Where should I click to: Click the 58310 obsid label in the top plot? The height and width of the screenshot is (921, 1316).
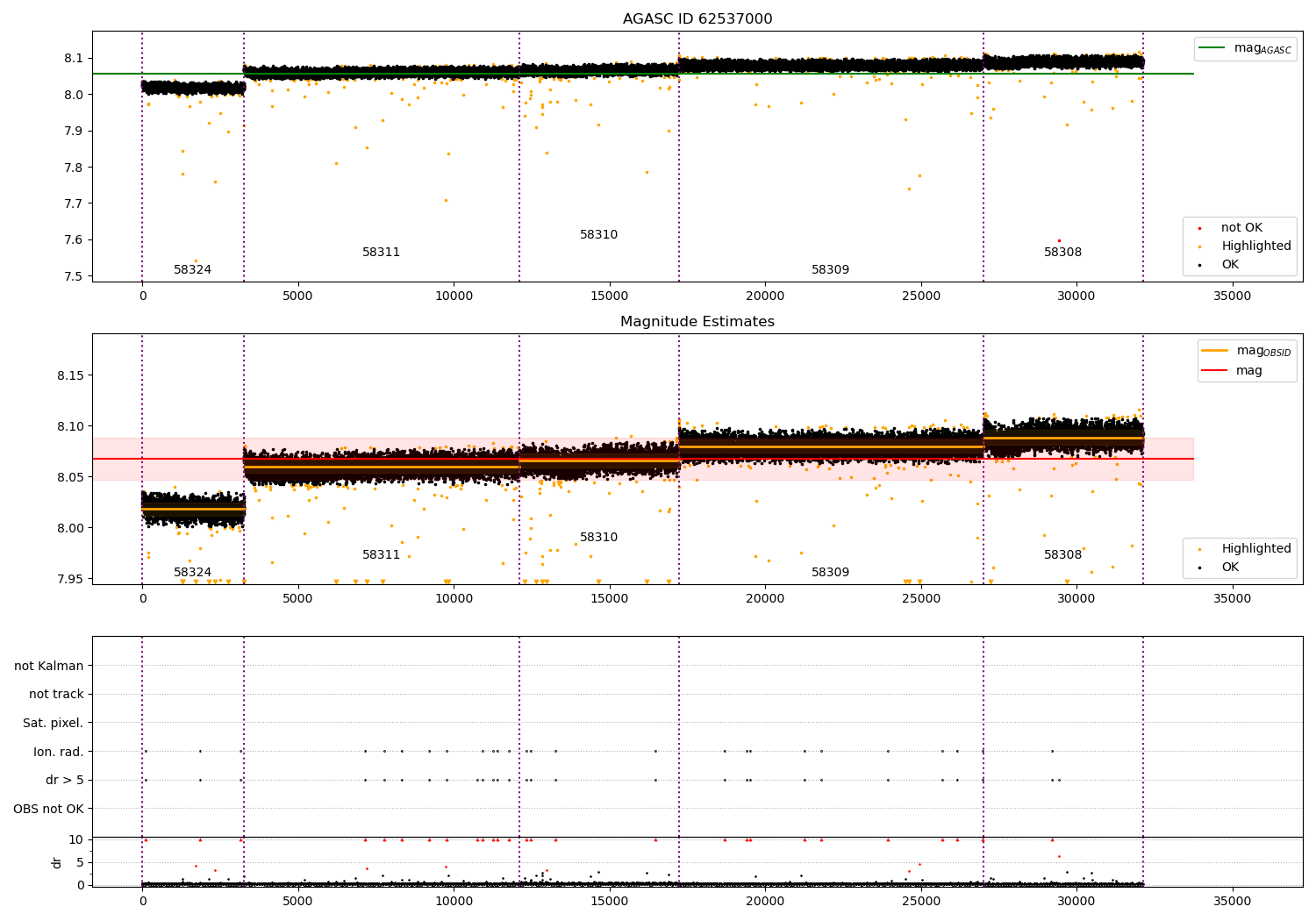pyautogui.click(x=598, y=235)
